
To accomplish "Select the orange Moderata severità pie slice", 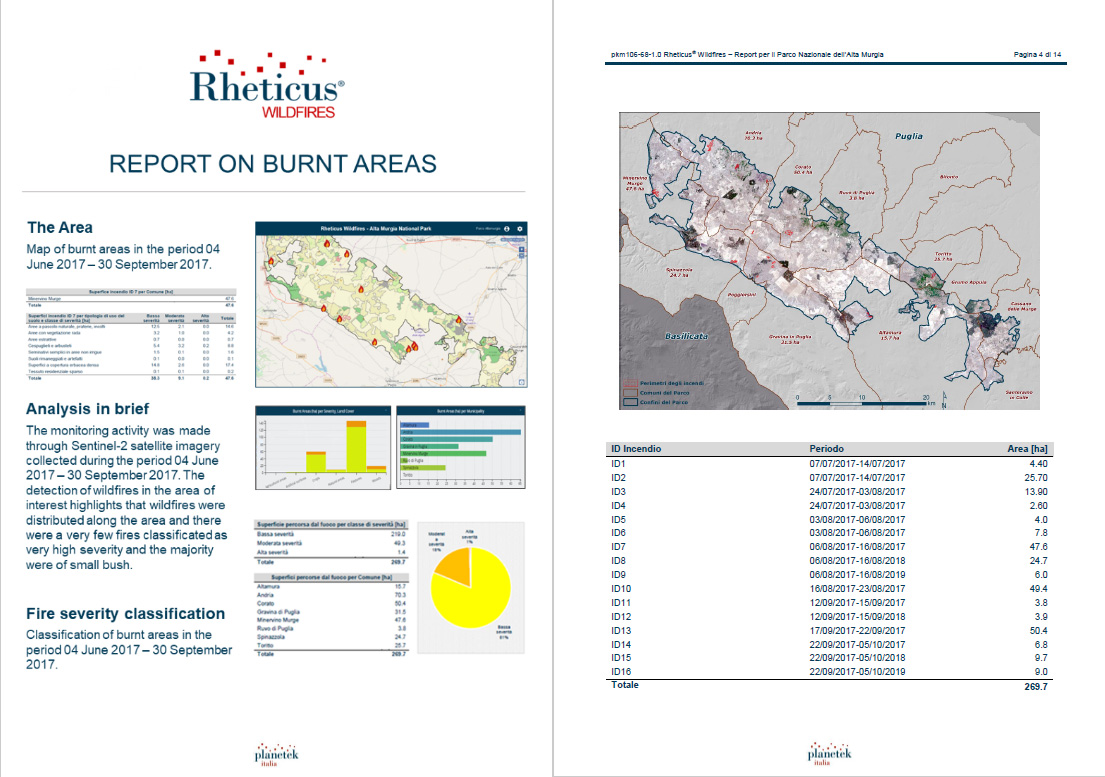I will point(455,565).
